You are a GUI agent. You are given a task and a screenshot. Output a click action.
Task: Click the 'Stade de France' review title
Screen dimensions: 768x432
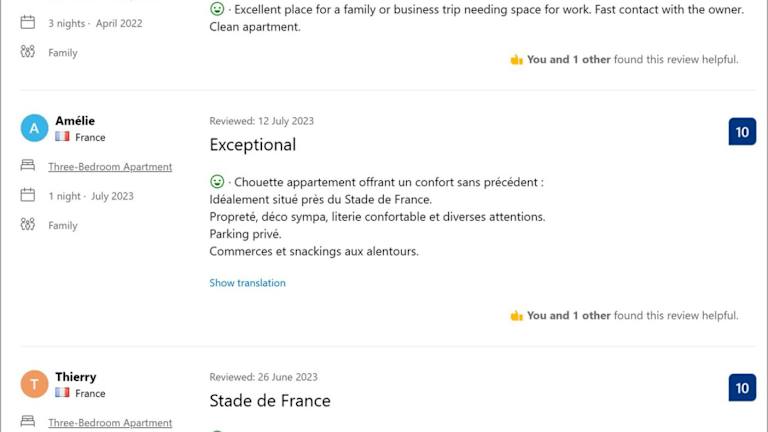(x=270, y=401)
